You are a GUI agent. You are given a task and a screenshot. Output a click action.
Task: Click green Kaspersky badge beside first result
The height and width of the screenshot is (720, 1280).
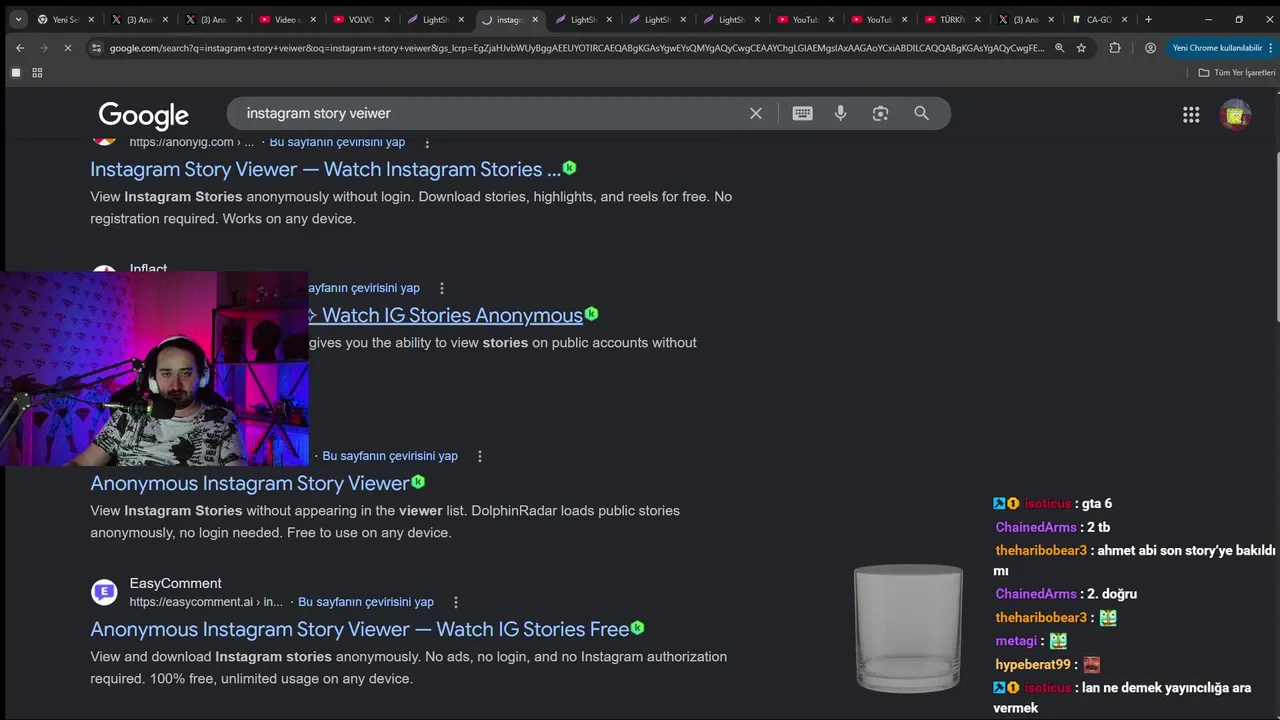(569, 168)
